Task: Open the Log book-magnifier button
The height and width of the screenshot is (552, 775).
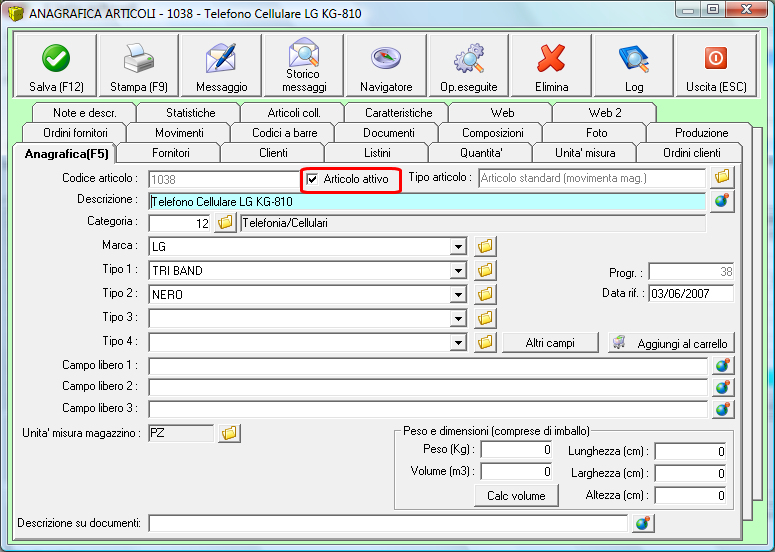Action: 634,65
